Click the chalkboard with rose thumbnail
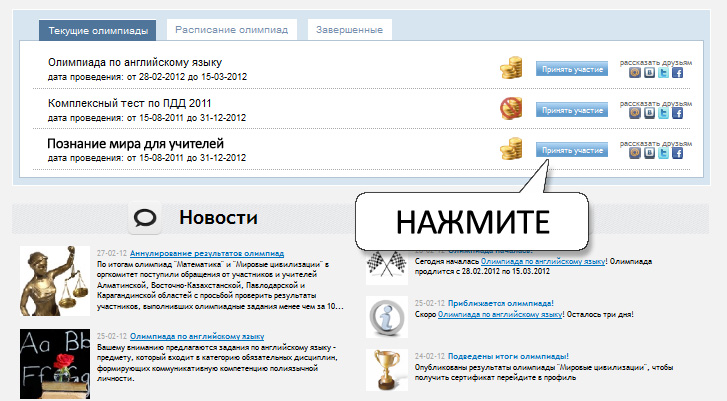The image size is (727, 401). pos(55,364)
